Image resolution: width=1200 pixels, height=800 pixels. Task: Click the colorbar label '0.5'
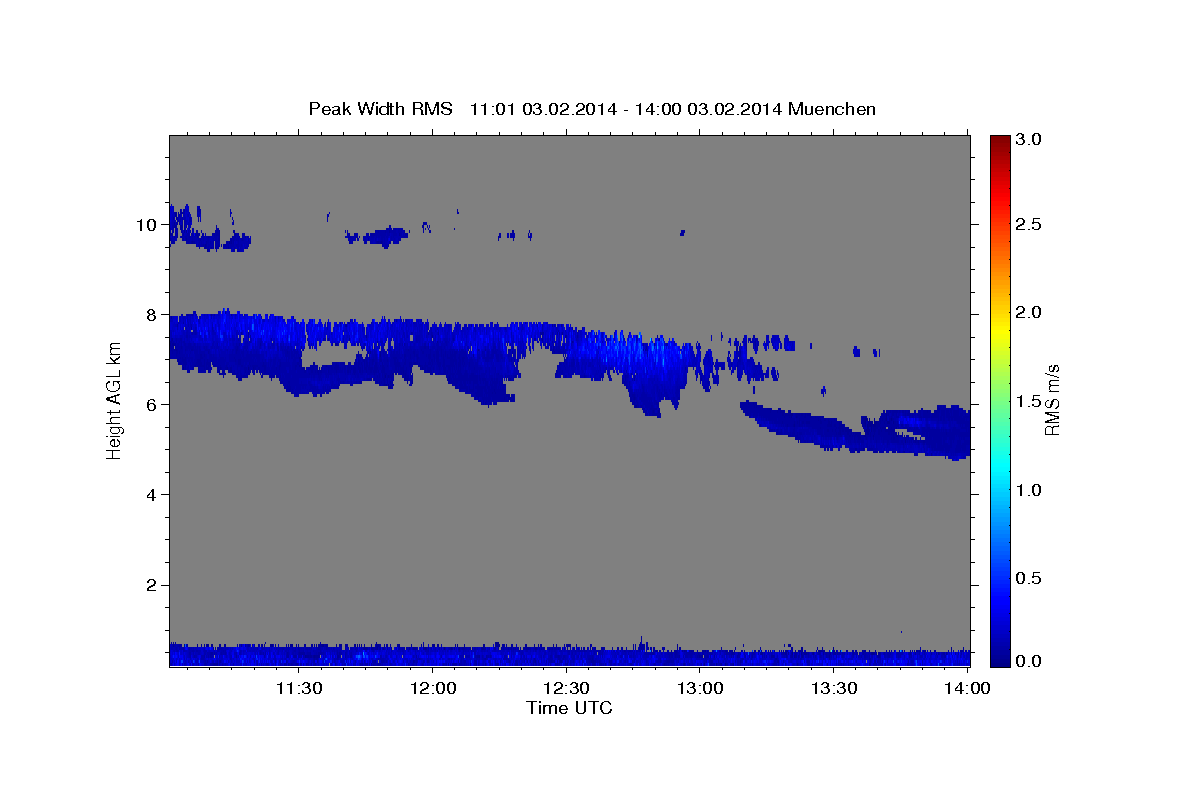tap(1029, 578)
